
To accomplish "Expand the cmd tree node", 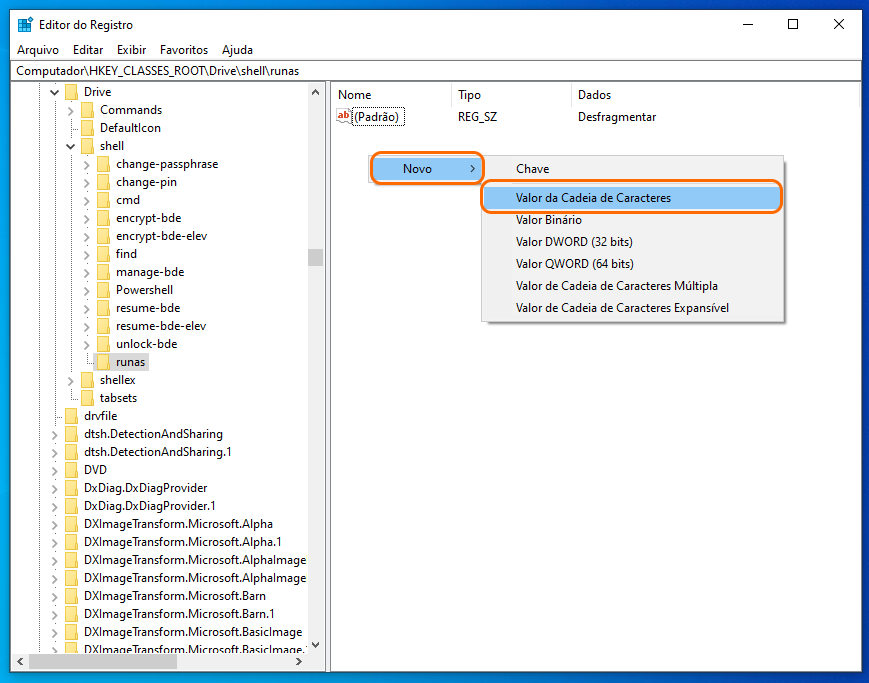I will pyautogui.click(x=86, y=201).
